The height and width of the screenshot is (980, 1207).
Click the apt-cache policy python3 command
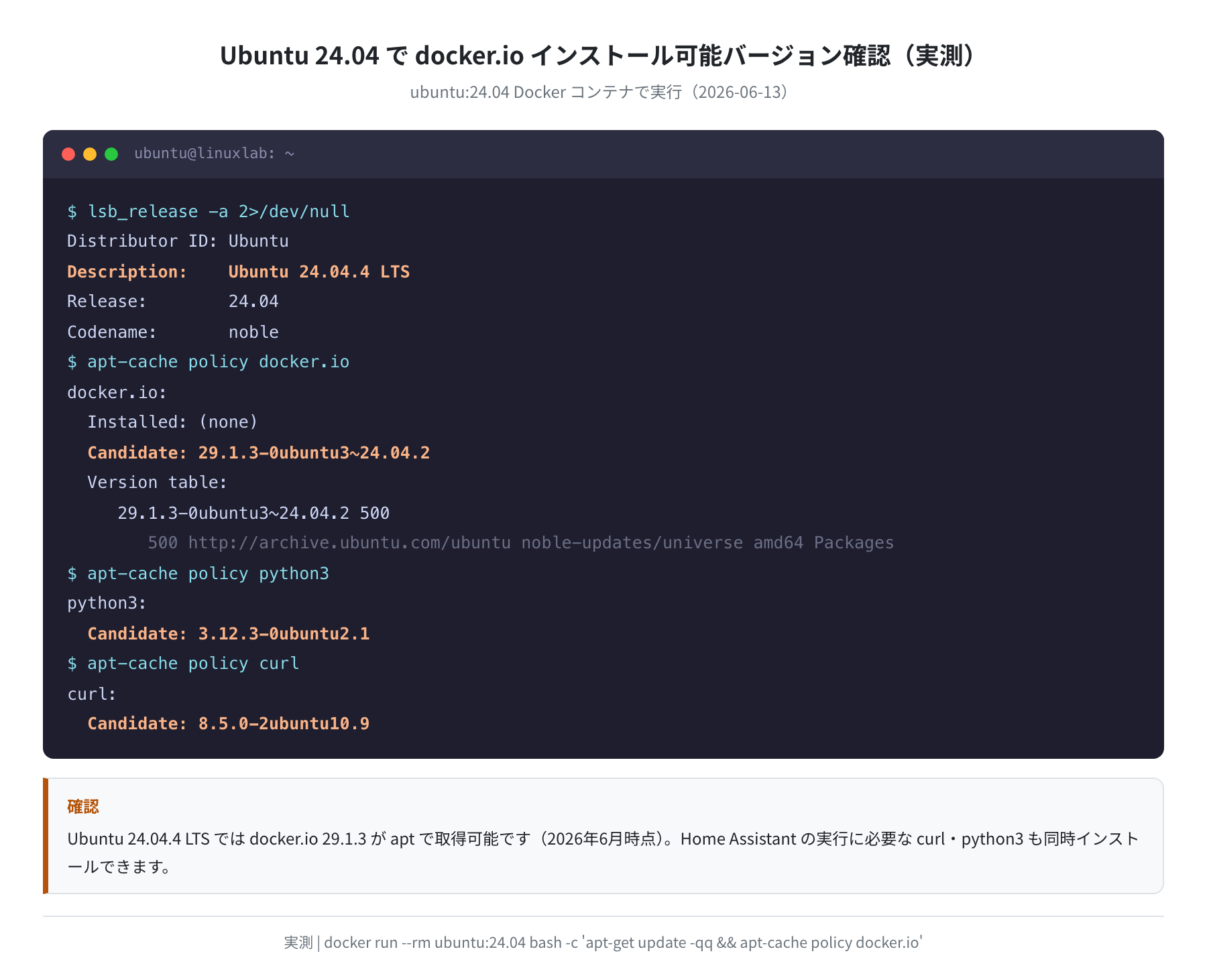pos(198,573)
